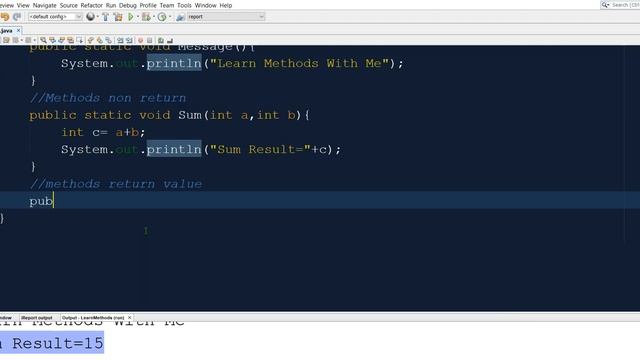This screenshot has width=640, height=360.
Task: Run the project with green arrow
Action: [x=131, y=17]
